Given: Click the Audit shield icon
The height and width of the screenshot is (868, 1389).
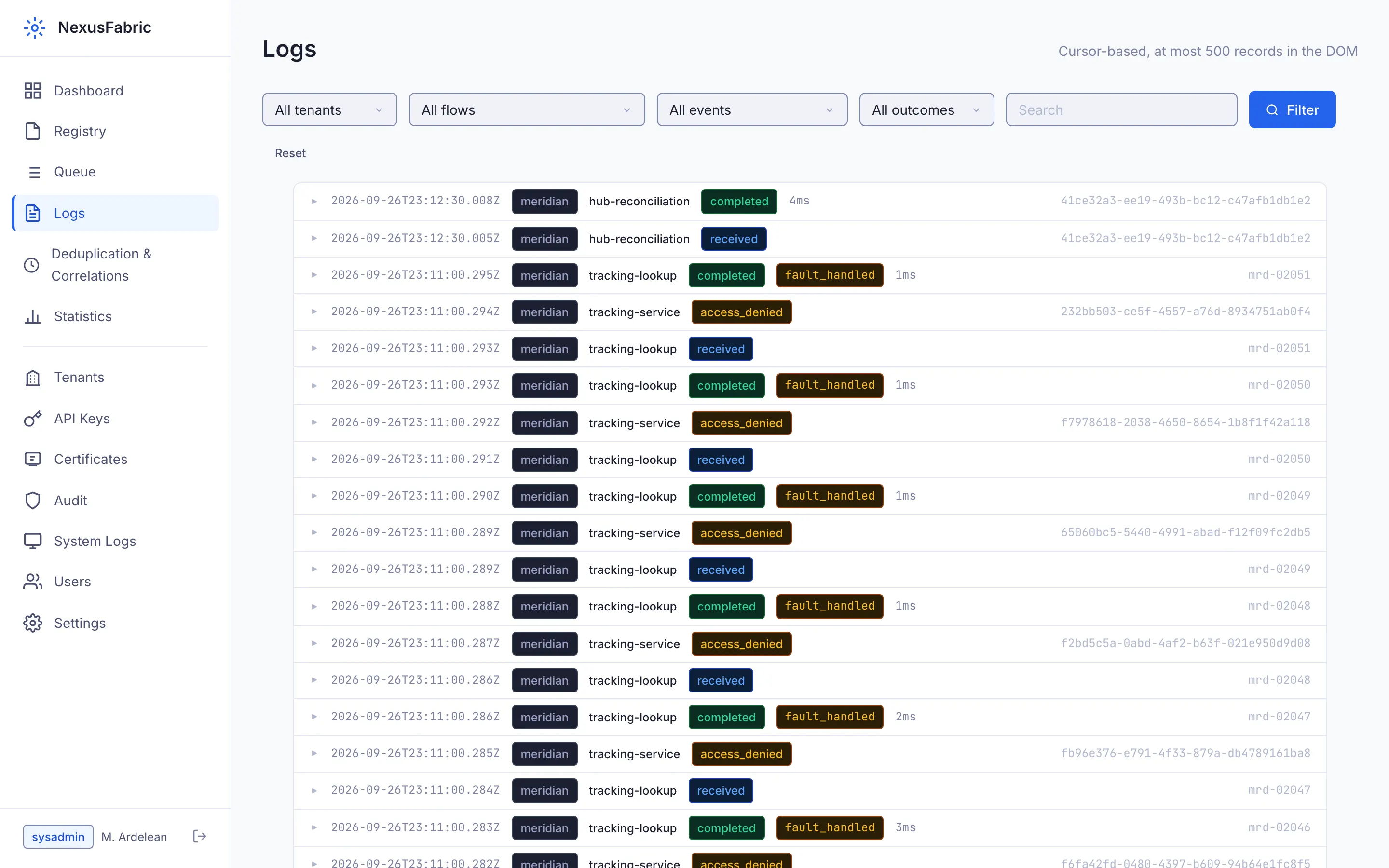Looking at the screenshot, I should point(33,501).
